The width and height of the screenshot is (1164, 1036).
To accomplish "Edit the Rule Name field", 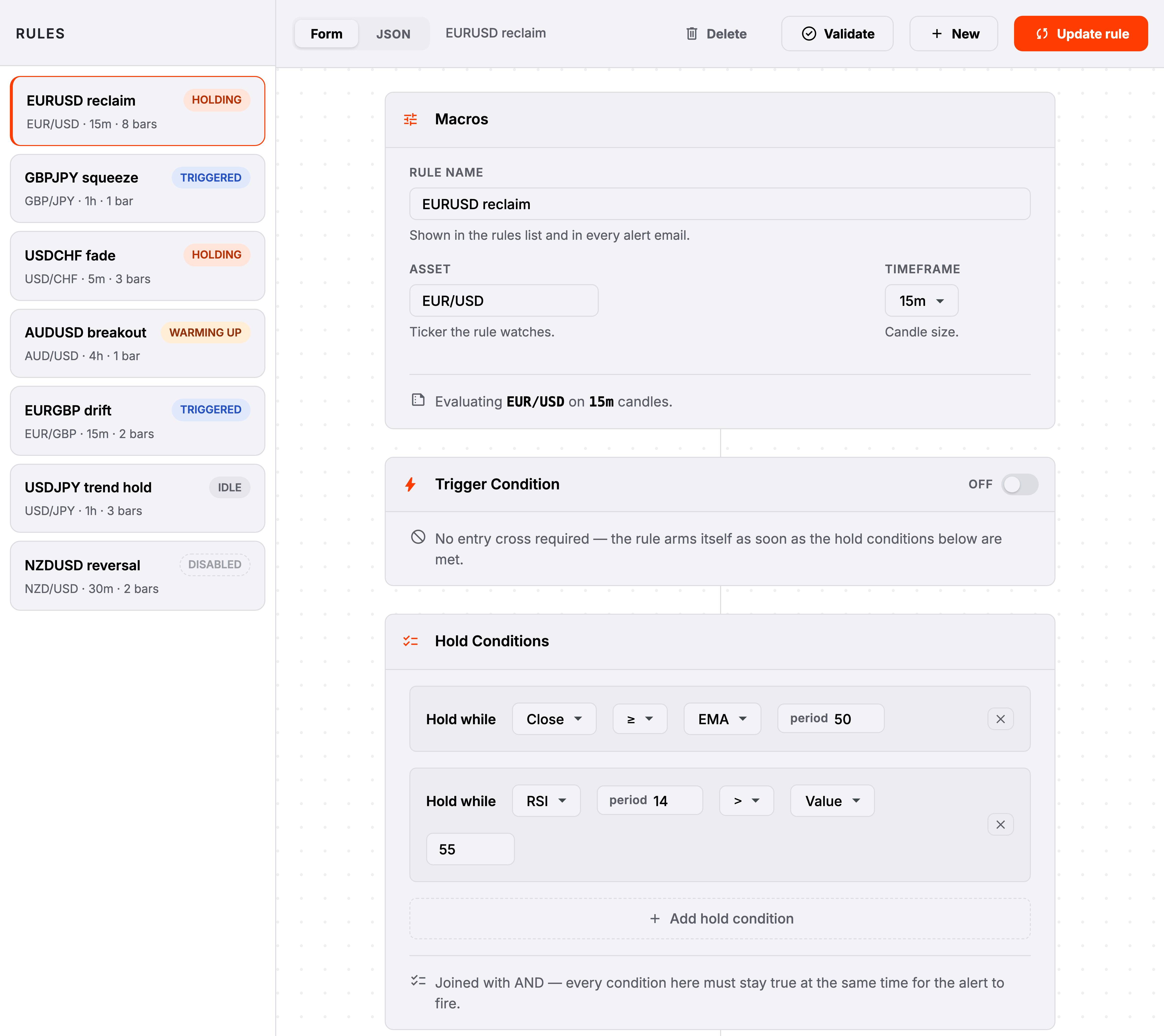I will point(720,204).
